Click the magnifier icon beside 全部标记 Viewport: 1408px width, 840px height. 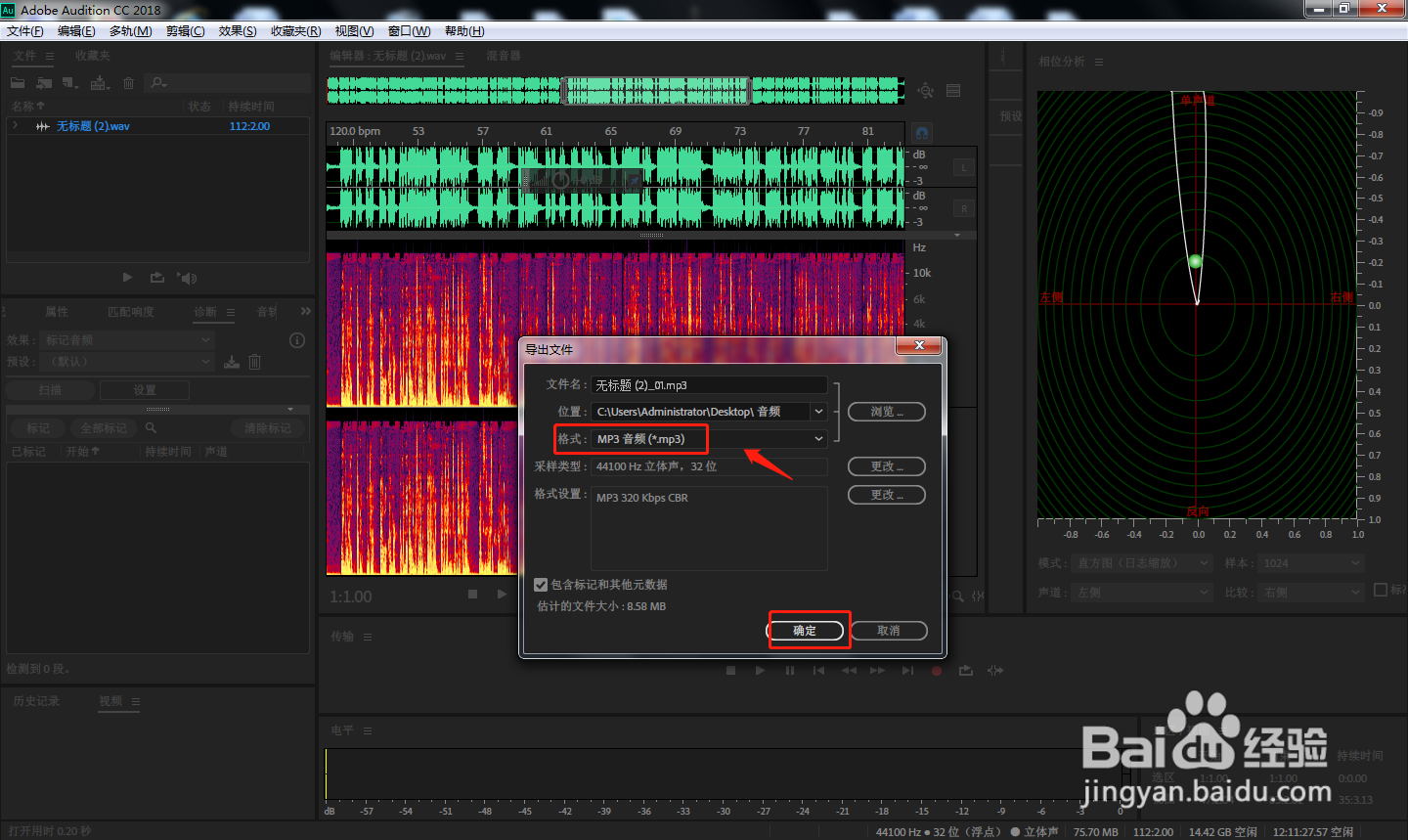tap(151, 428)
